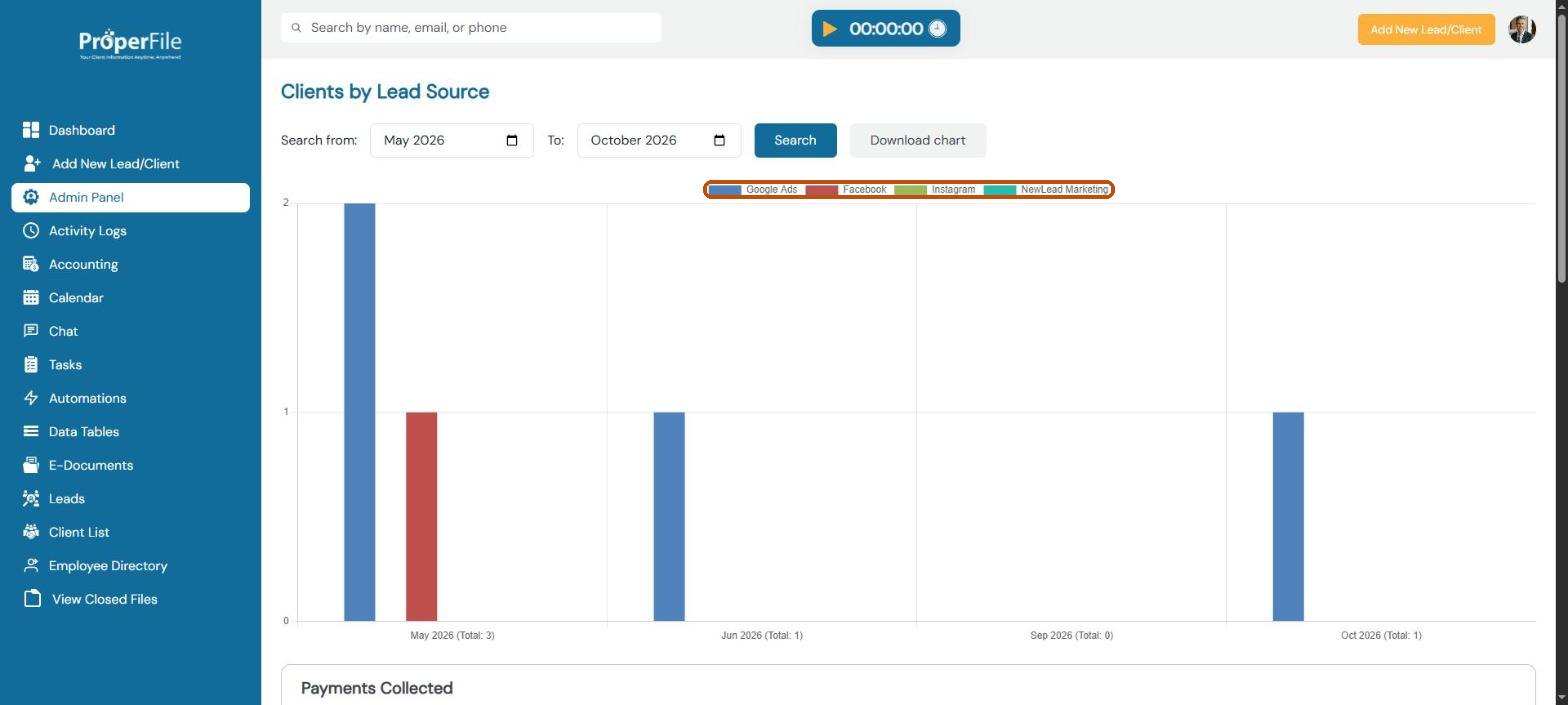1568x705 pixels.
Task: Click the Employee Directory person icon
Action: pos(31,565)
